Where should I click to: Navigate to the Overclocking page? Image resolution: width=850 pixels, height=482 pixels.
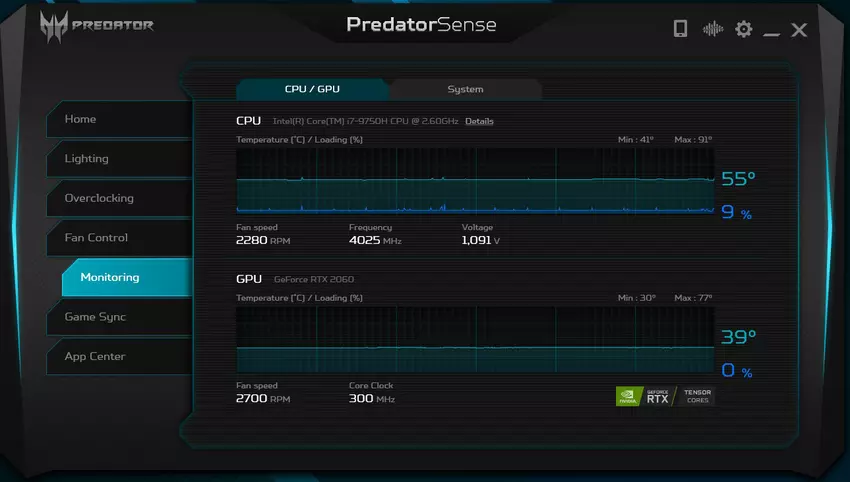click(x=118, y=198)
